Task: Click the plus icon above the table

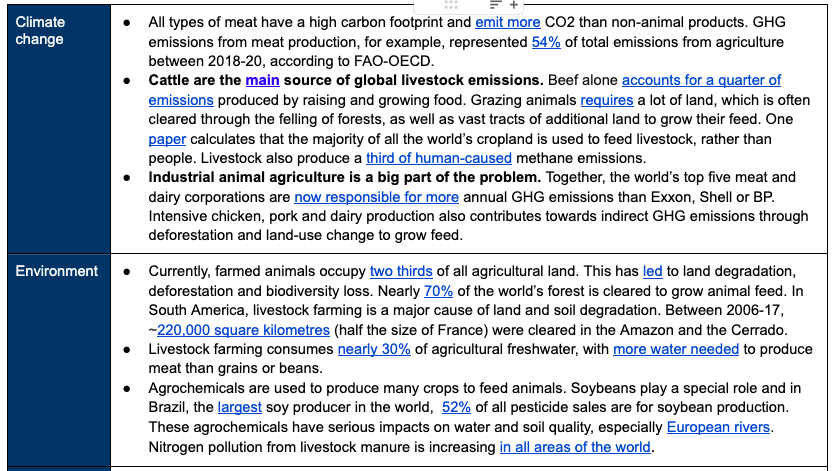Action: point(514,5)
